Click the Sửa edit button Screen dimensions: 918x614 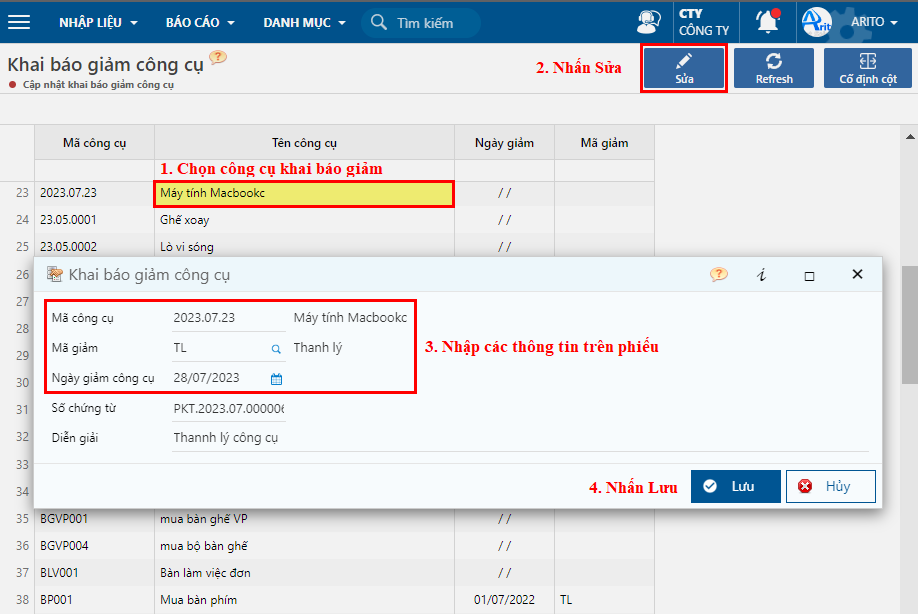(x=684, y=69)
